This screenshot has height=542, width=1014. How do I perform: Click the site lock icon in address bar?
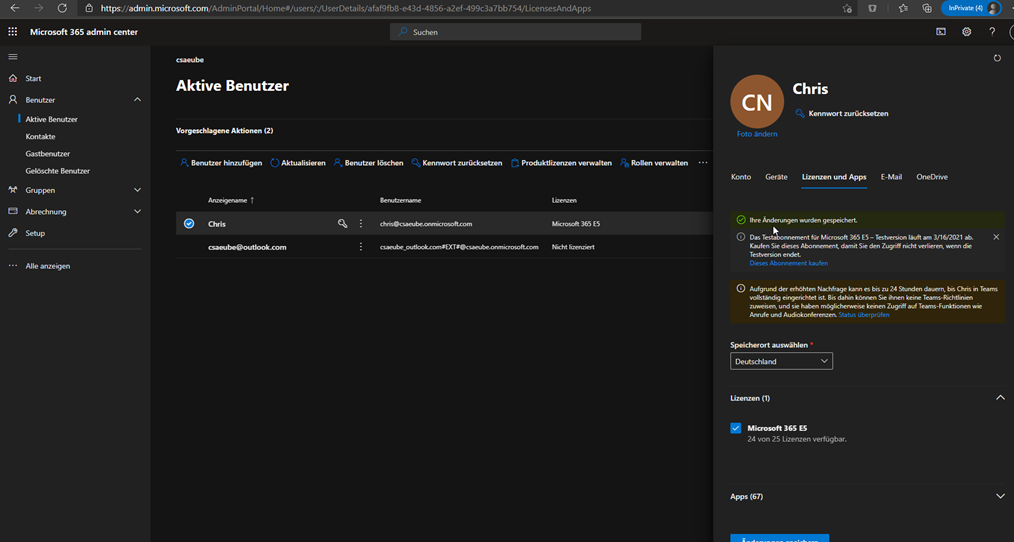[x=89, y=8]
